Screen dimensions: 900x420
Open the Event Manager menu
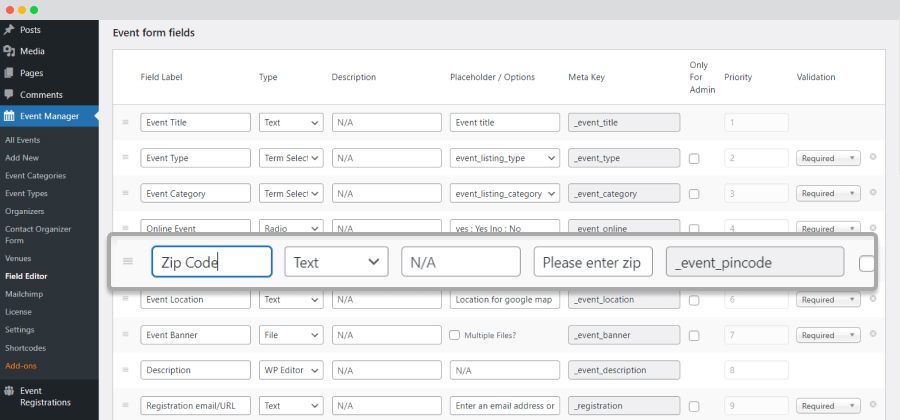49,116
